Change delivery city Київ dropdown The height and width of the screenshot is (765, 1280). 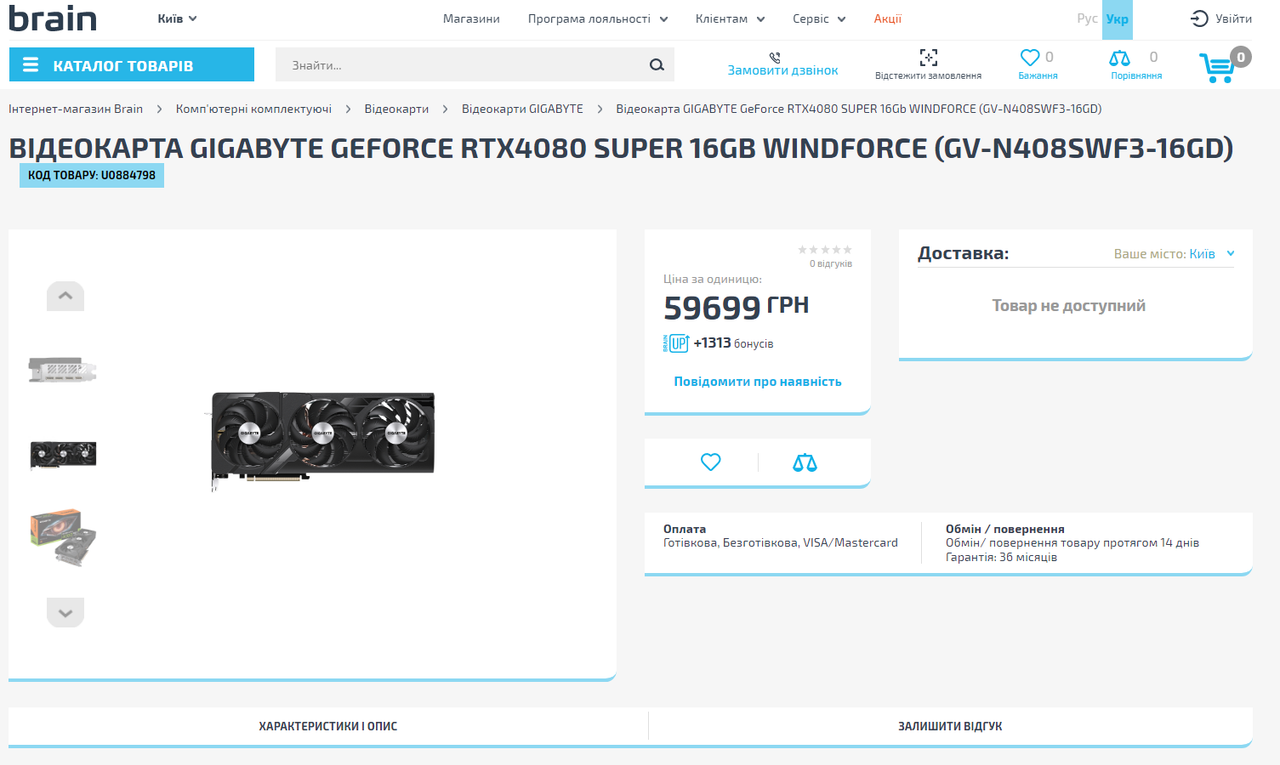[x=1212, y=254]
